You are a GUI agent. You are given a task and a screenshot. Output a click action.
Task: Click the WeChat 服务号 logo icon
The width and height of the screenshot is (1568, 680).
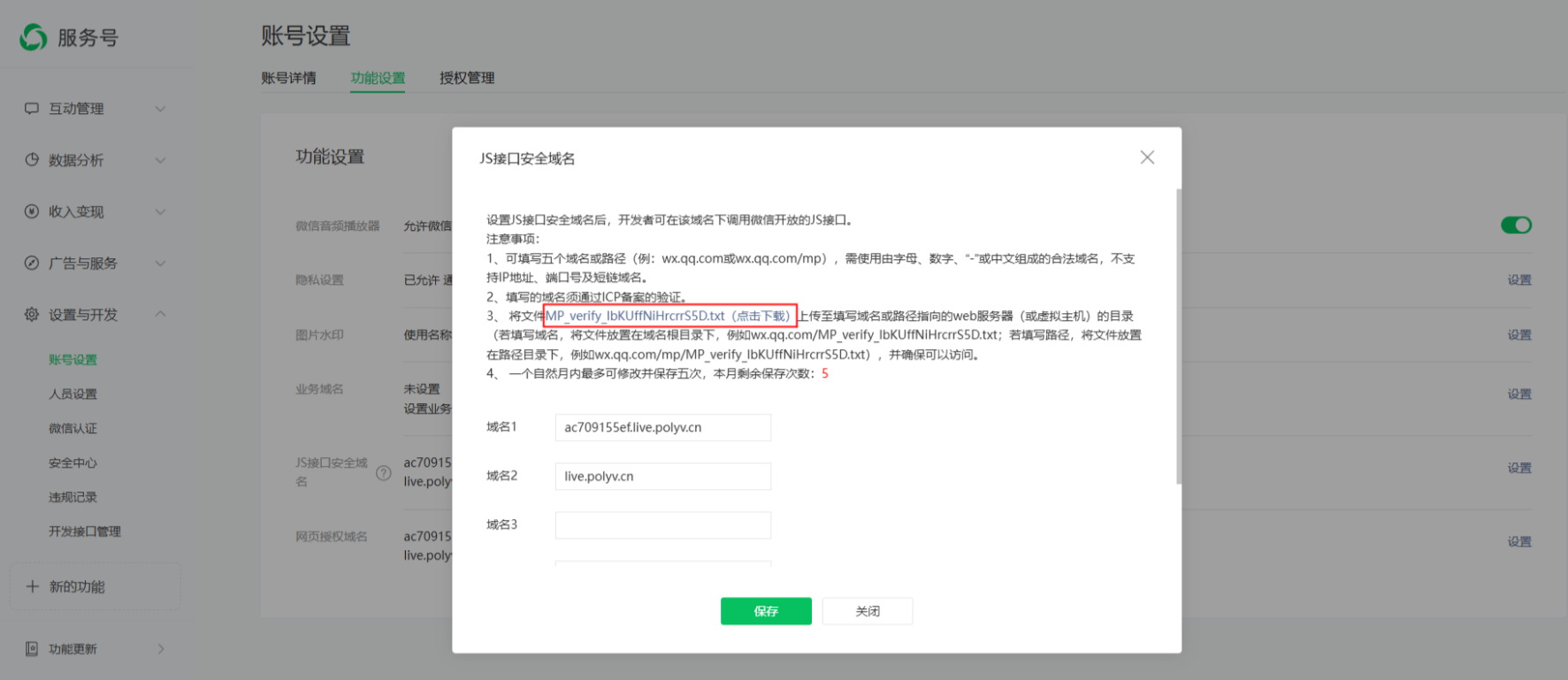tap(34, 37)
